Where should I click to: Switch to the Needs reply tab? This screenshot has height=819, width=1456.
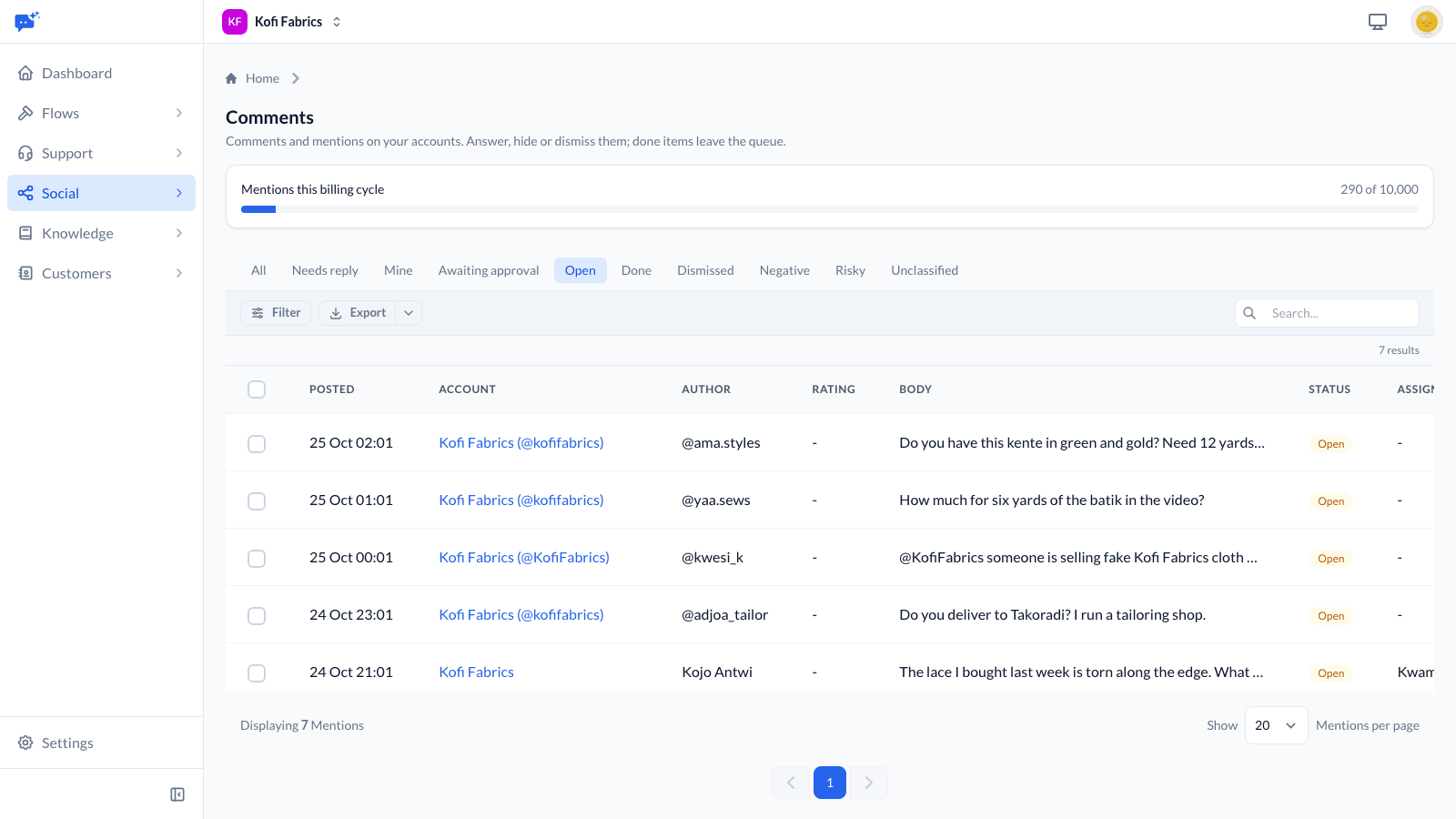325,270
